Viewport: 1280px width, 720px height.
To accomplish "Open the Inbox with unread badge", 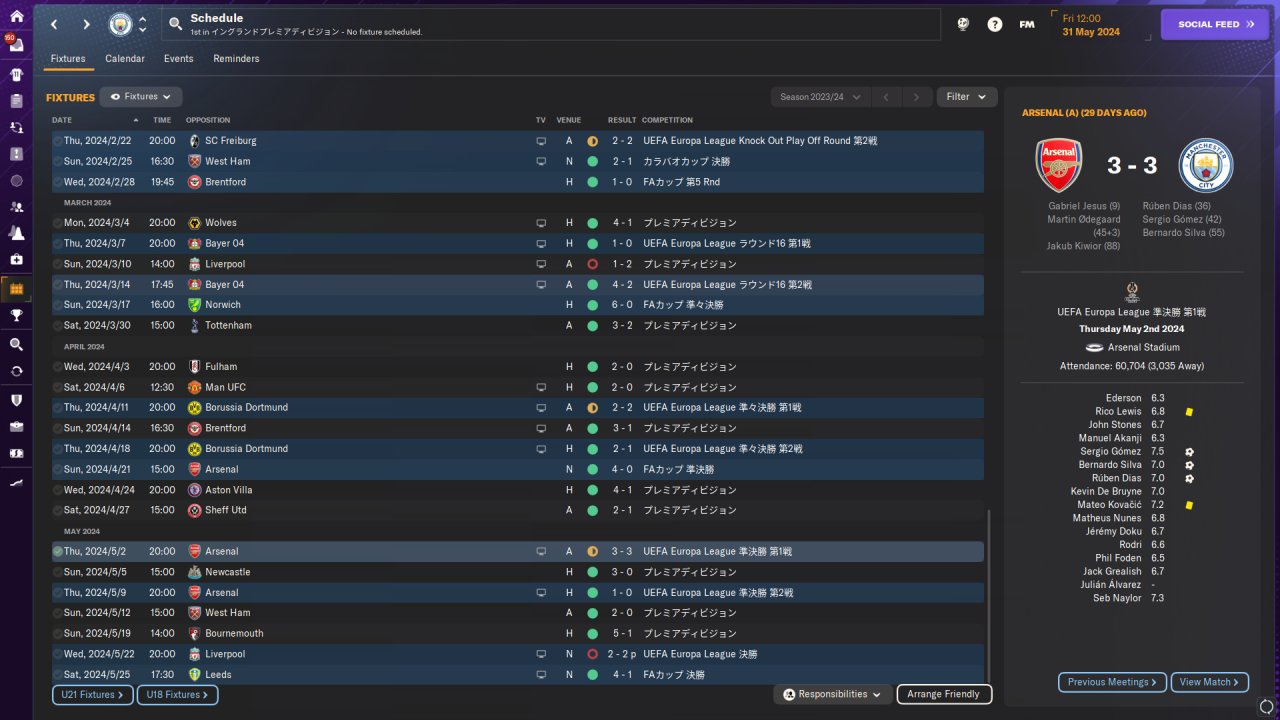I will pyautogui.click(x=16, y=46).
